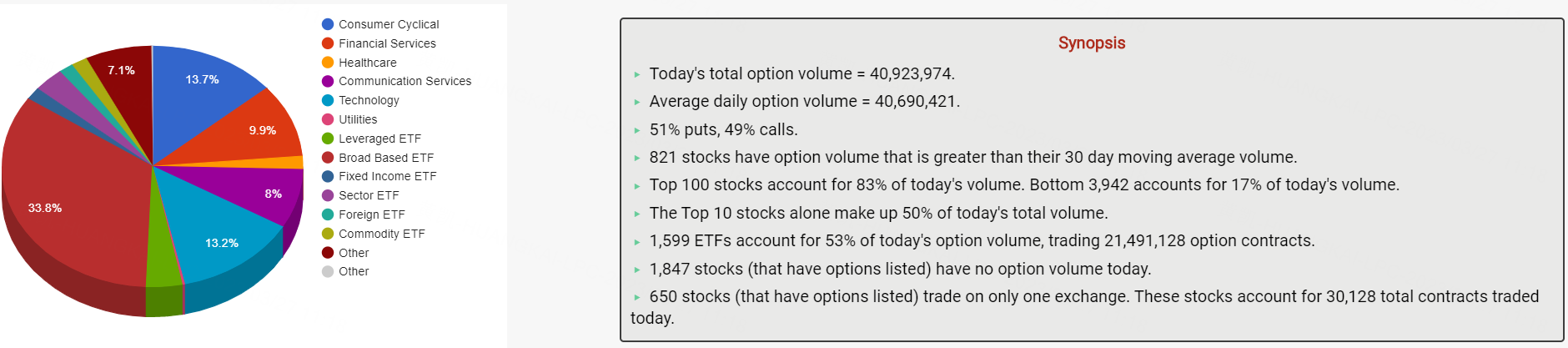
Task: Select the Broad Based ETF legend label
Action: [386, 158]
